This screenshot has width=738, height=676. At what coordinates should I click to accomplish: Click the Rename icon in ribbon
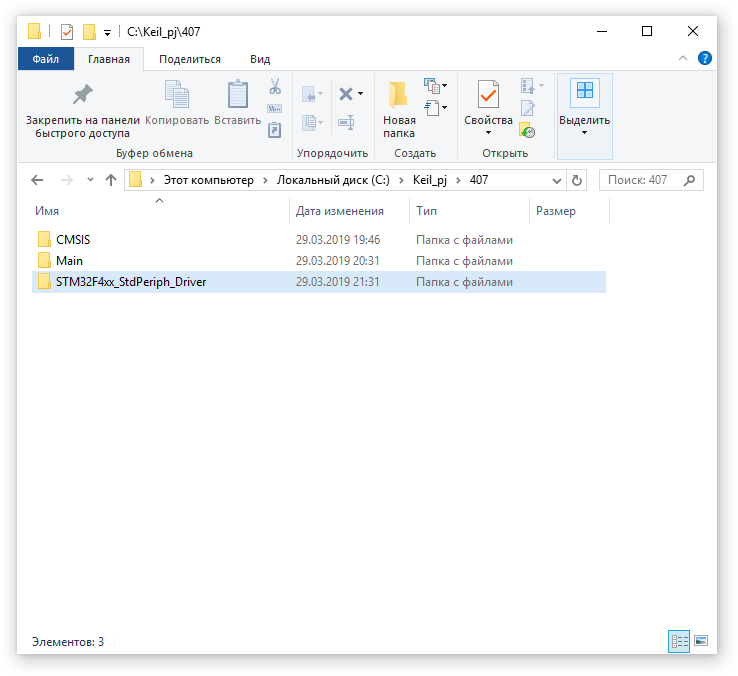pyautogui.click(x=346, y=123)
